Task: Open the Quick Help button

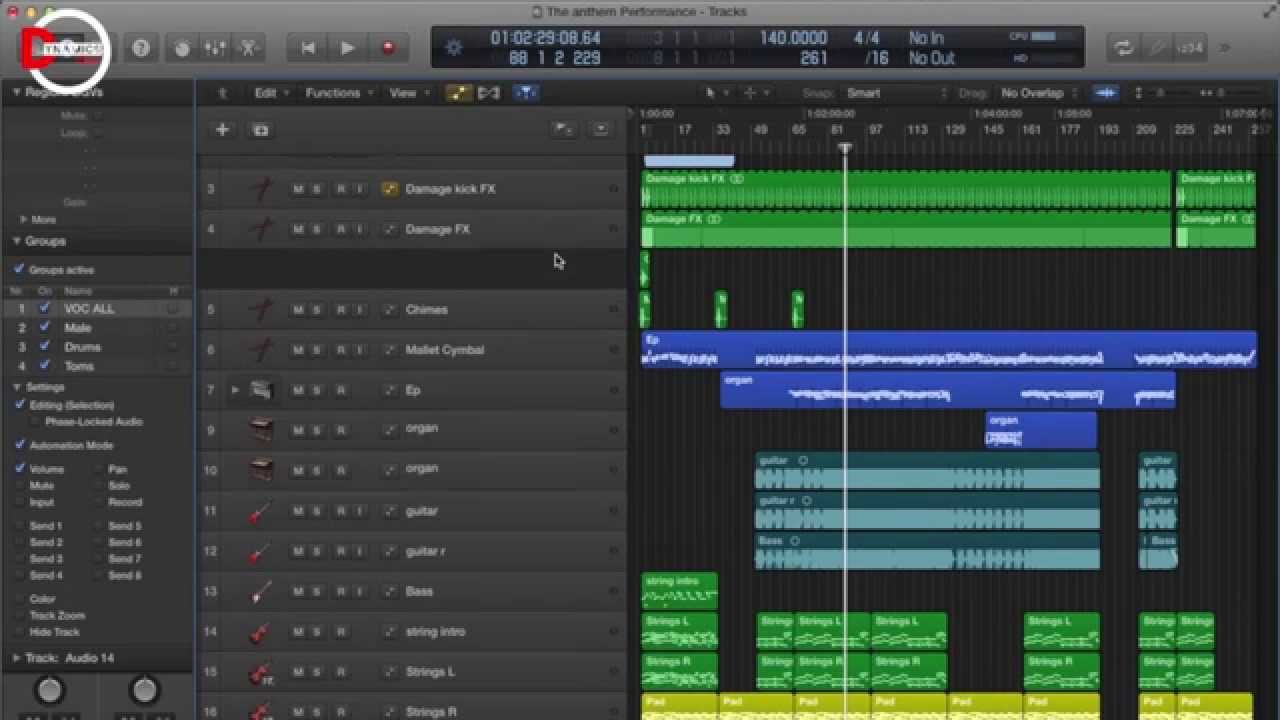Action: click(141, 47)
